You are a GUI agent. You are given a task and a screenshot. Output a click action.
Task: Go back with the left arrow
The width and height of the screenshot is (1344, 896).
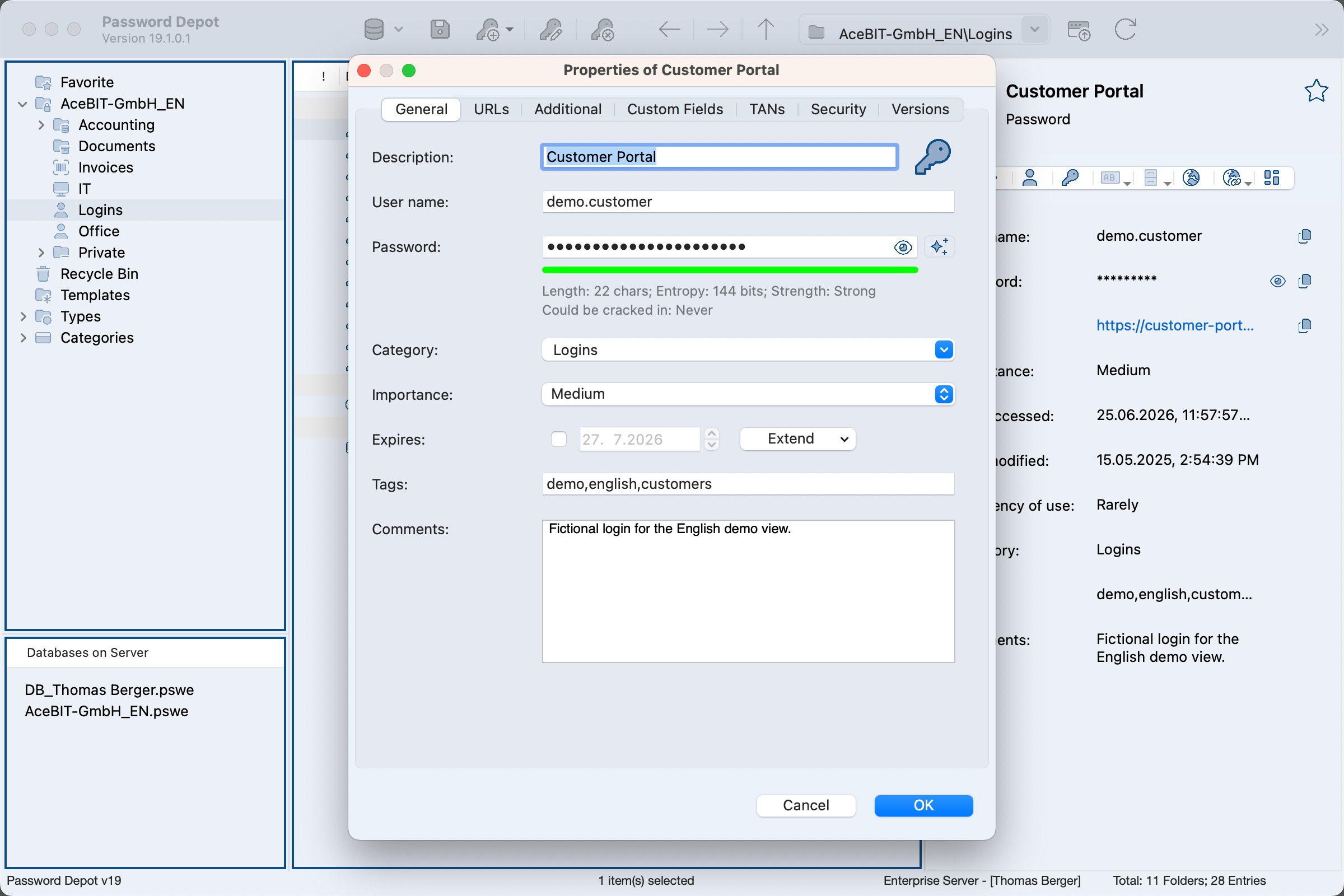click(669, 29)
